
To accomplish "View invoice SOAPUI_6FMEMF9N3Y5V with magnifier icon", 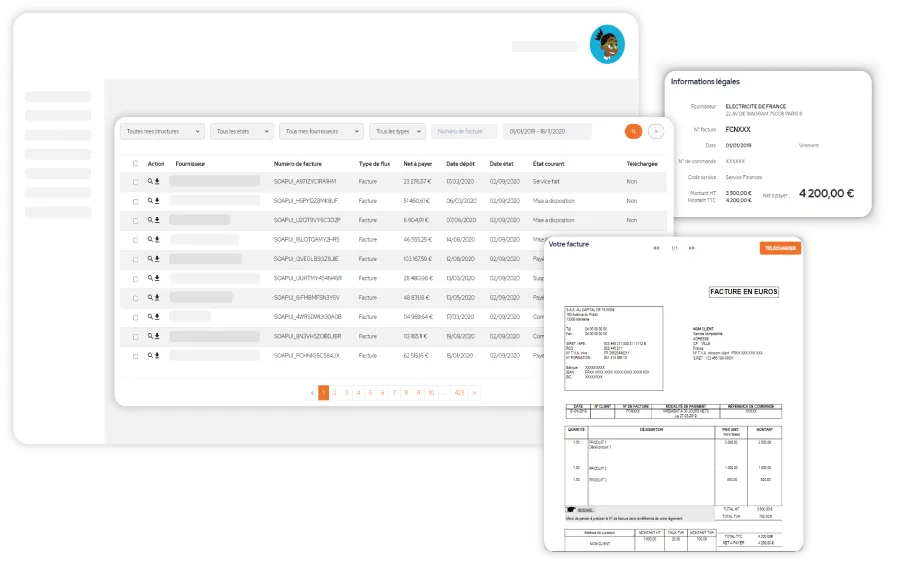I will click(150, 297).
